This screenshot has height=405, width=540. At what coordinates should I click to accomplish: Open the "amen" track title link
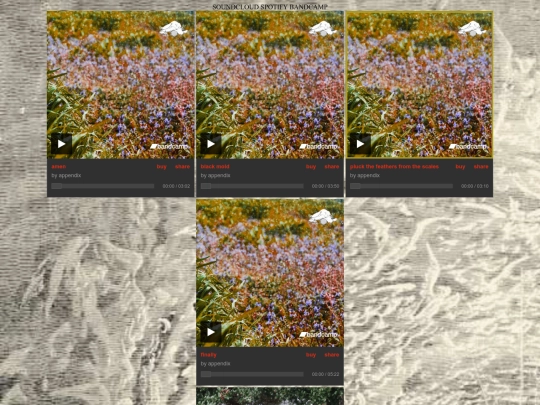tap(59, 167)
